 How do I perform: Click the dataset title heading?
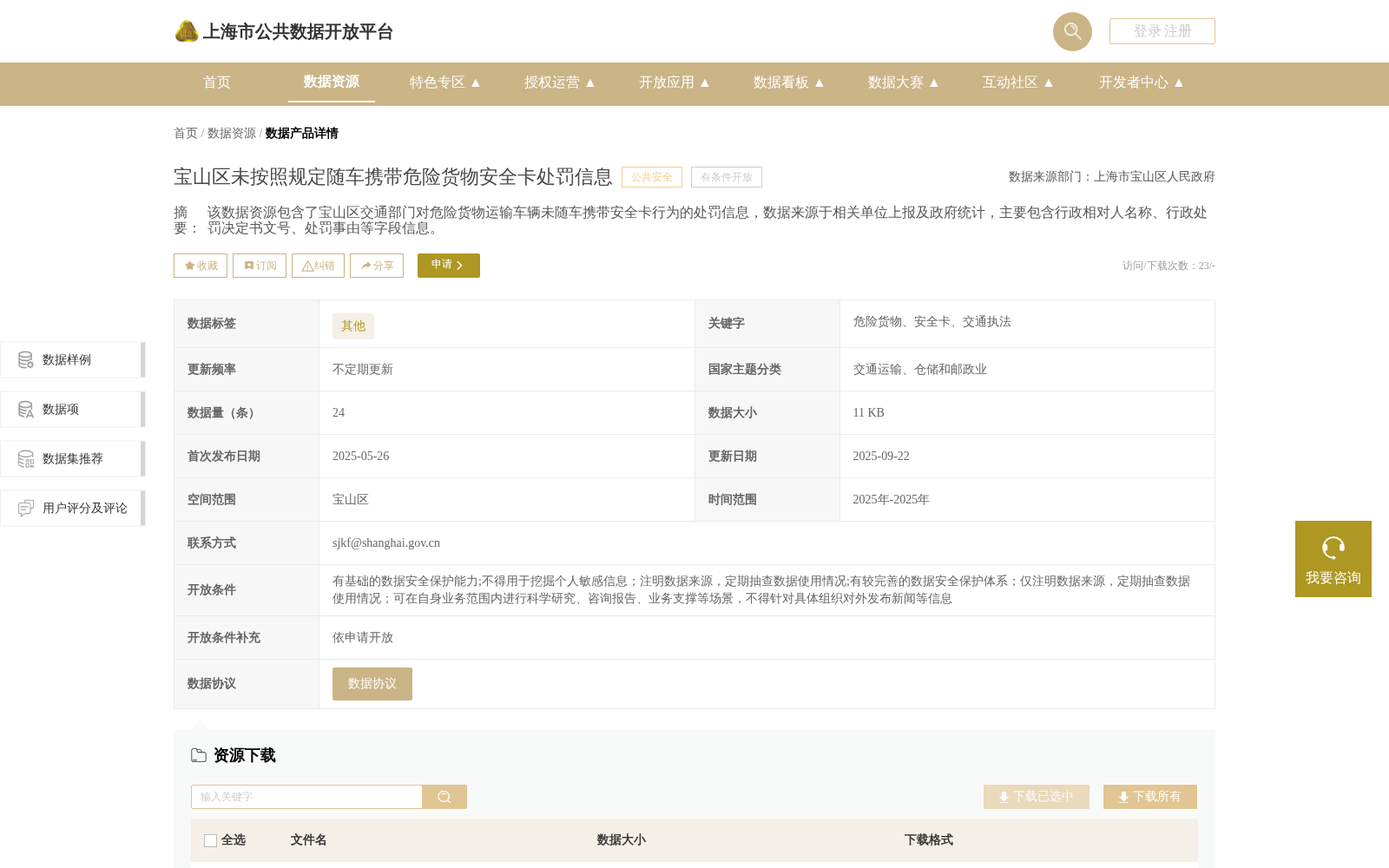[393, 177]
